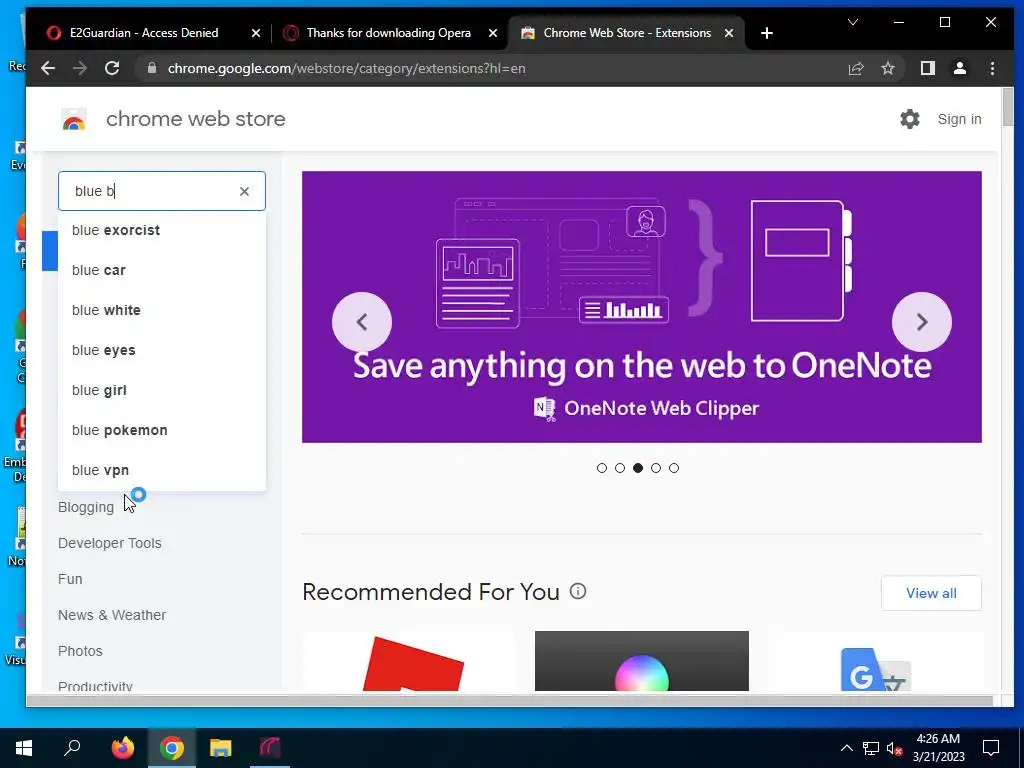Open the Google Translate extension card
The height and width of the screenshot is (768, 1024).
875,661
